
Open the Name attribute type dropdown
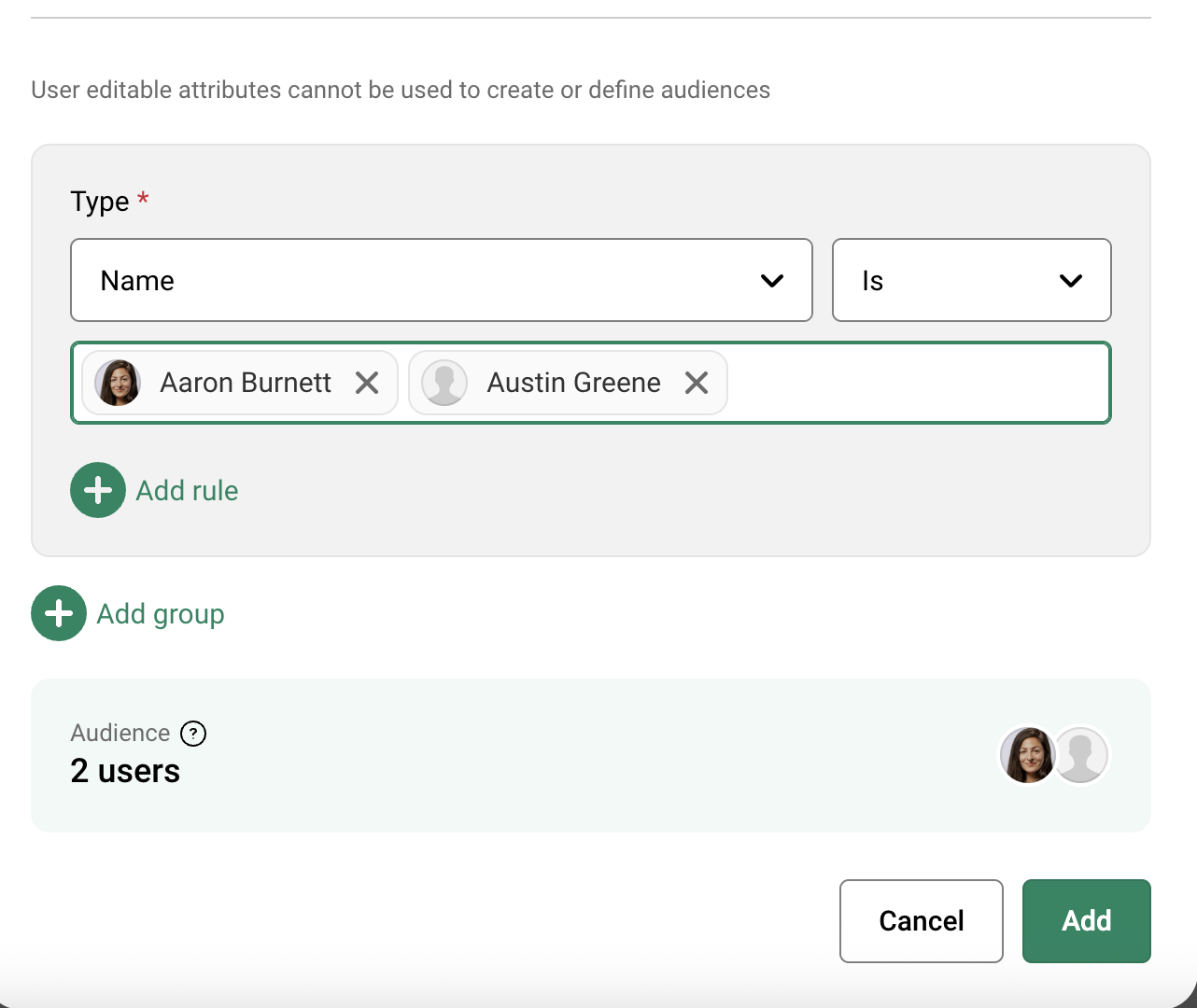(x=441, y=280)
